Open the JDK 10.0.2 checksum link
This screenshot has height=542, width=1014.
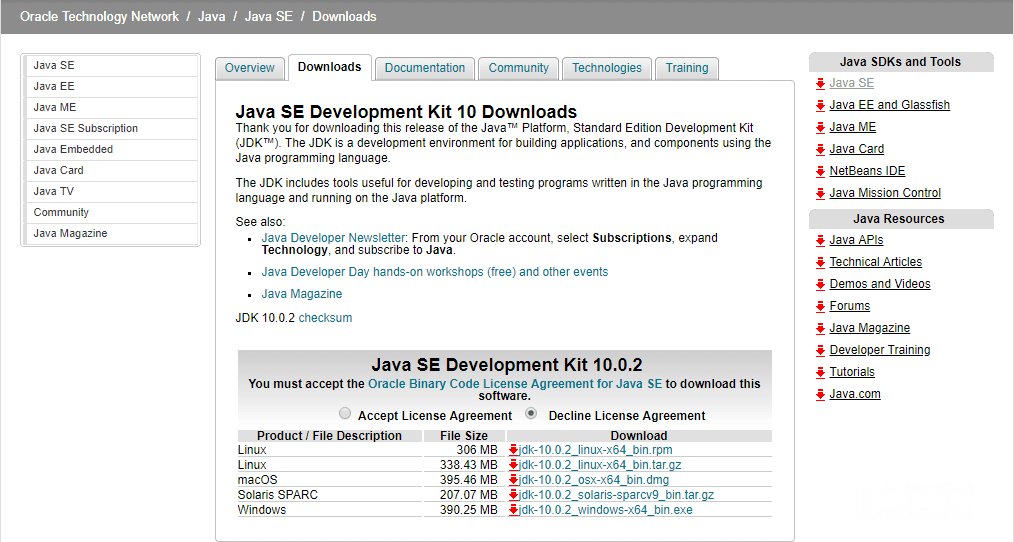click(x=325, y=318)
